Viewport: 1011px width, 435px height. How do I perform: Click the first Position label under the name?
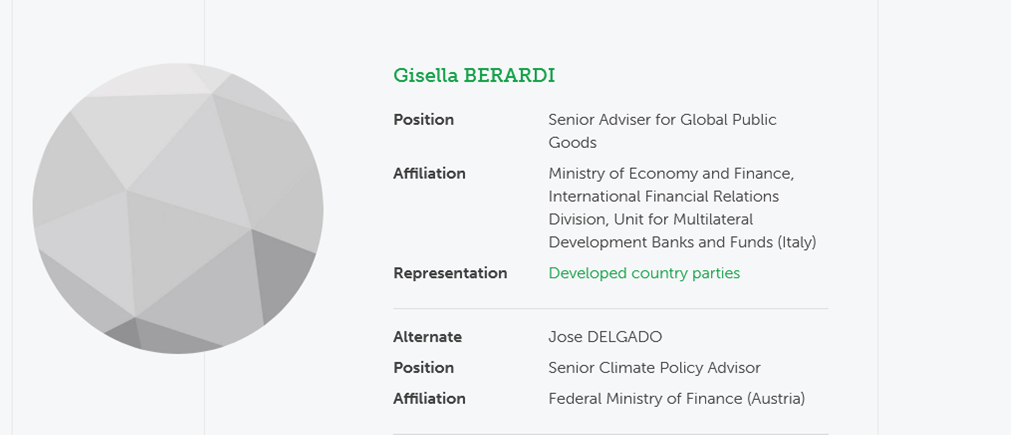424,120
